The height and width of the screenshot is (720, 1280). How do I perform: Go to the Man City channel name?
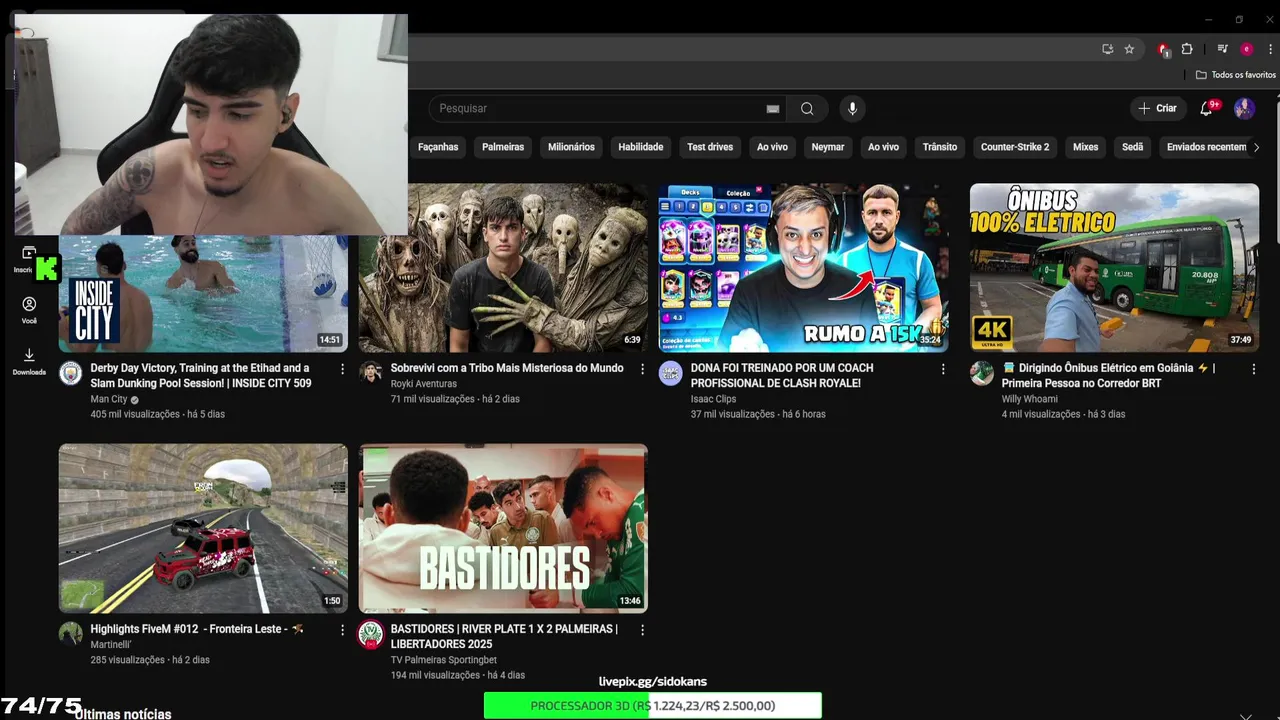(x=109, y=399)
